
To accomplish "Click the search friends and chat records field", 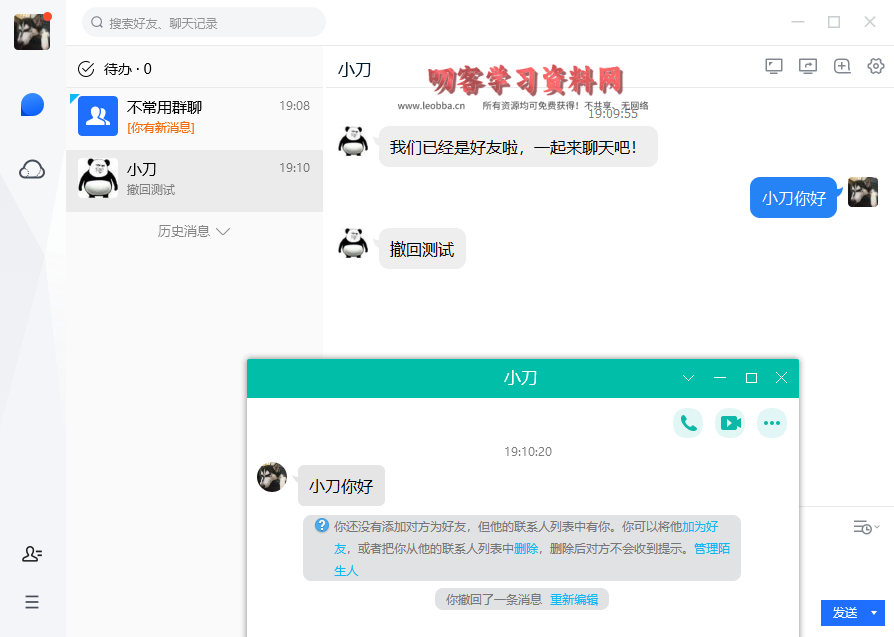I will pos(203,22).
